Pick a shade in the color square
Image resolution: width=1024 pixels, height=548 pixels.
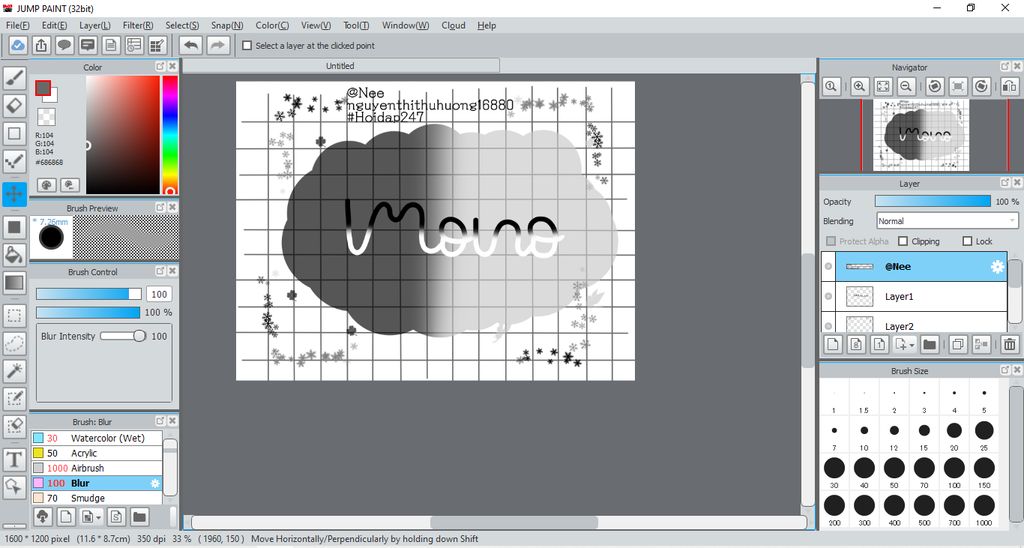point(123,135)
